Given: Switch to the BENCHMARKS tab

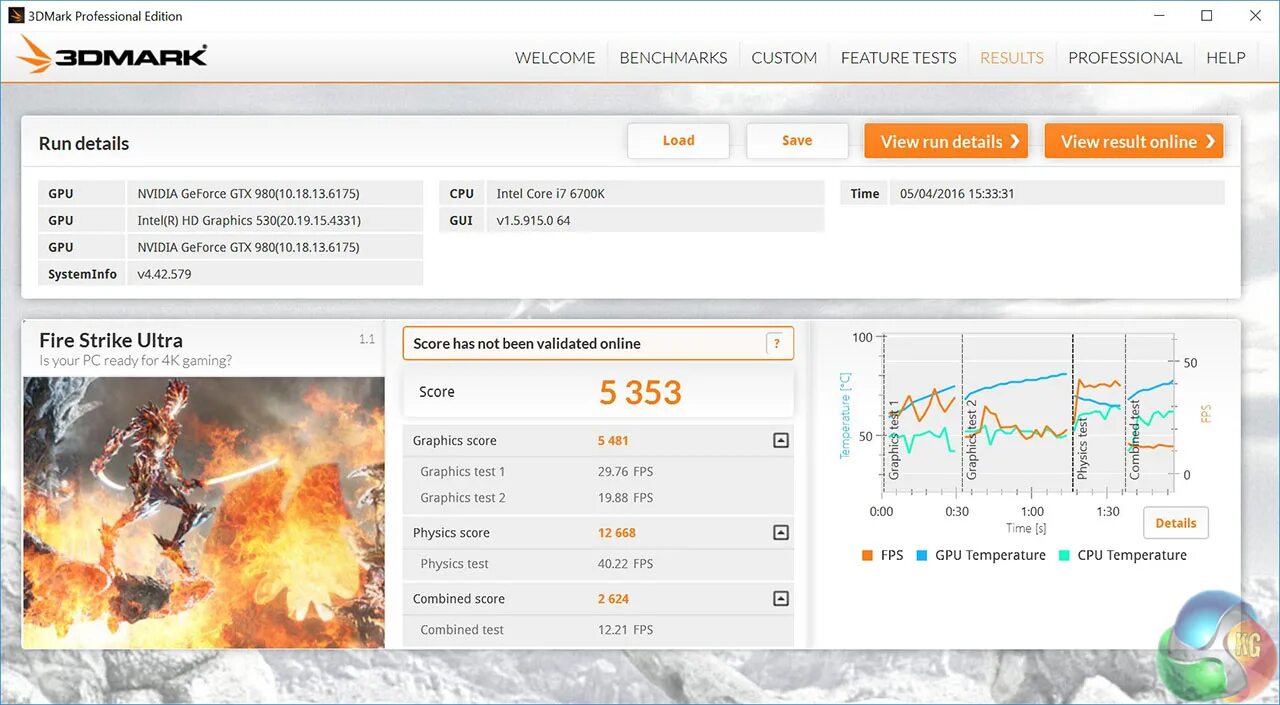Looking at the screenshot, I should point(673,58).
